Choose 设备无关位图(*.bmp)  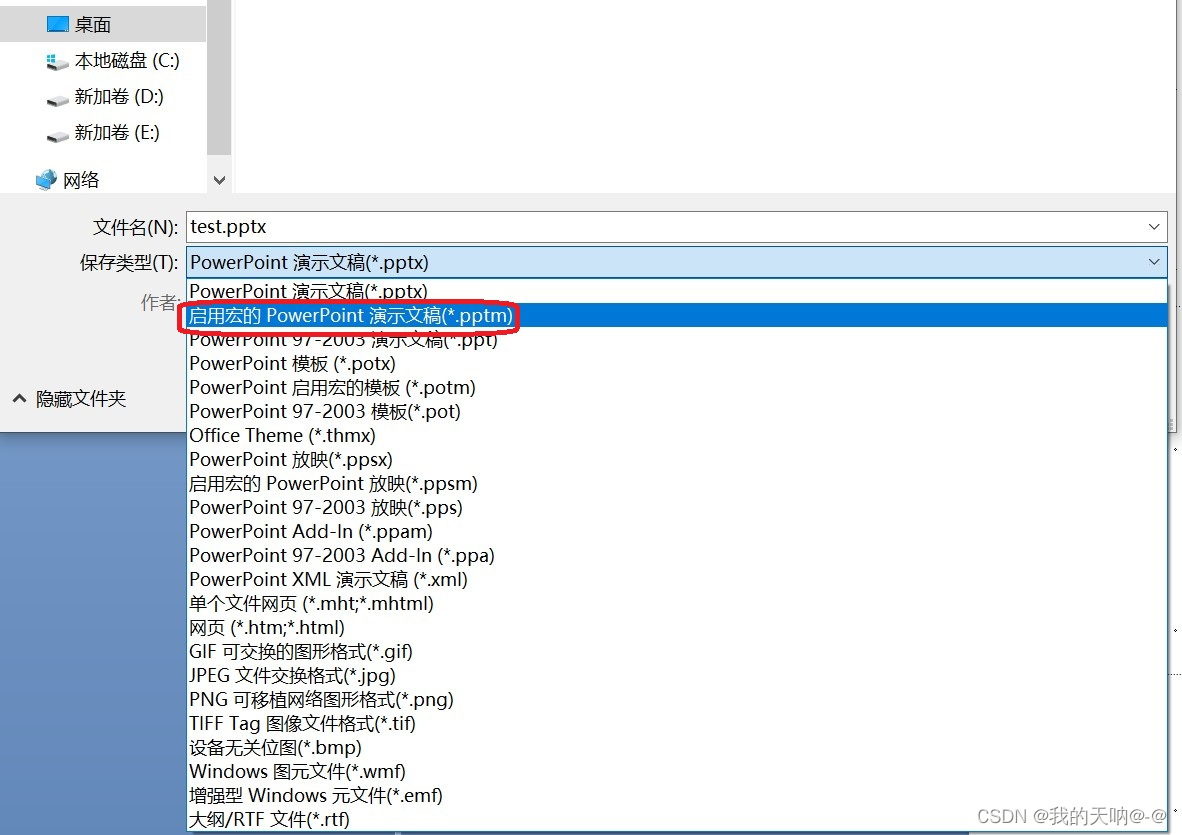point(677,748)
